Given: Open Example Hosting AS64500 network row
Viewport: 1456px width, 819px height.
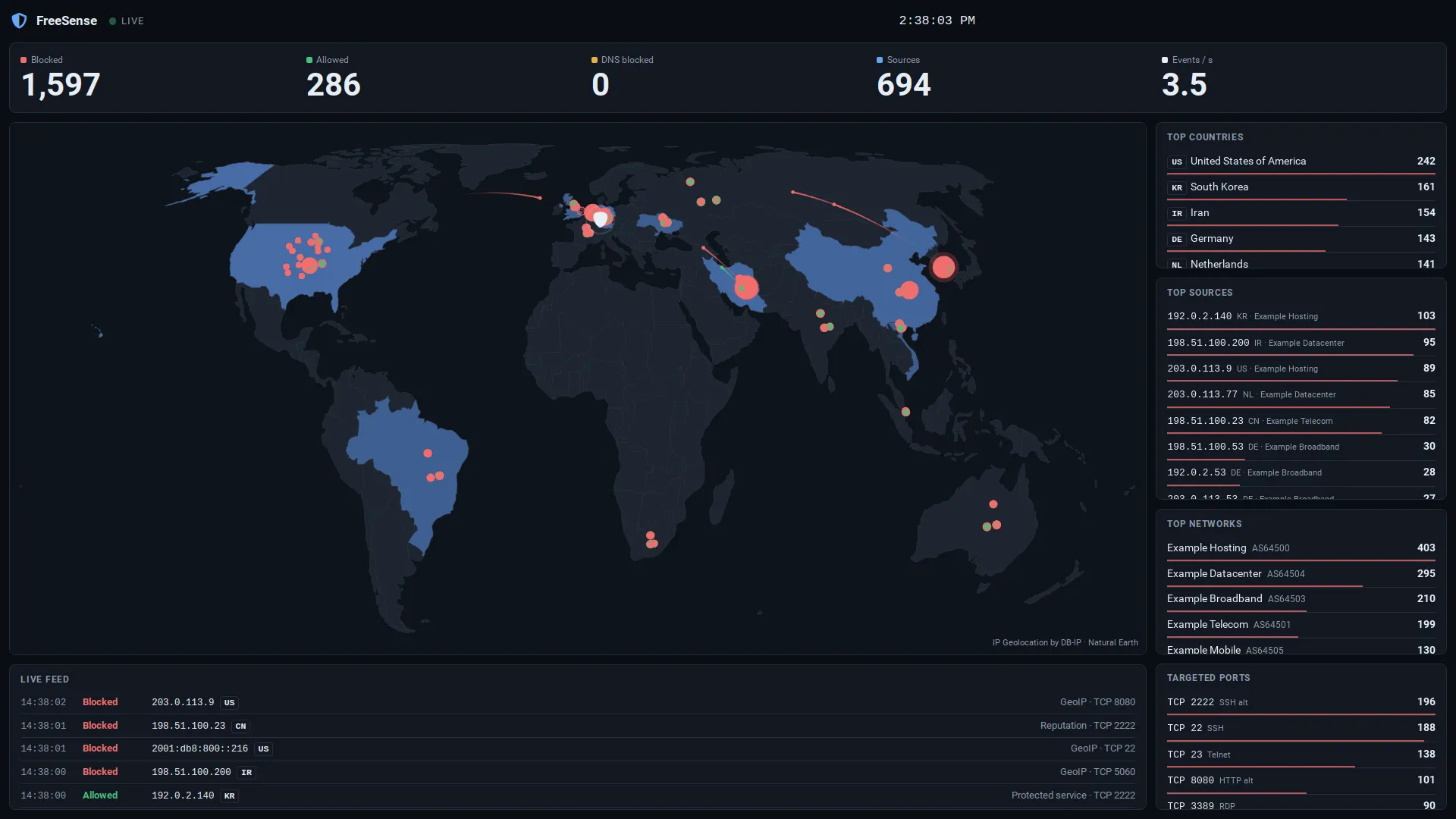Looking at the screenshot, I should pos(1301,548).
